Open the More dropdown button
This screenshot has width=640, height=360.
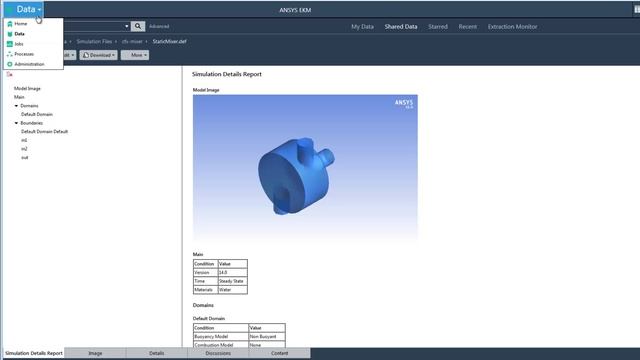pyautogui.click(x=135, y=55)
